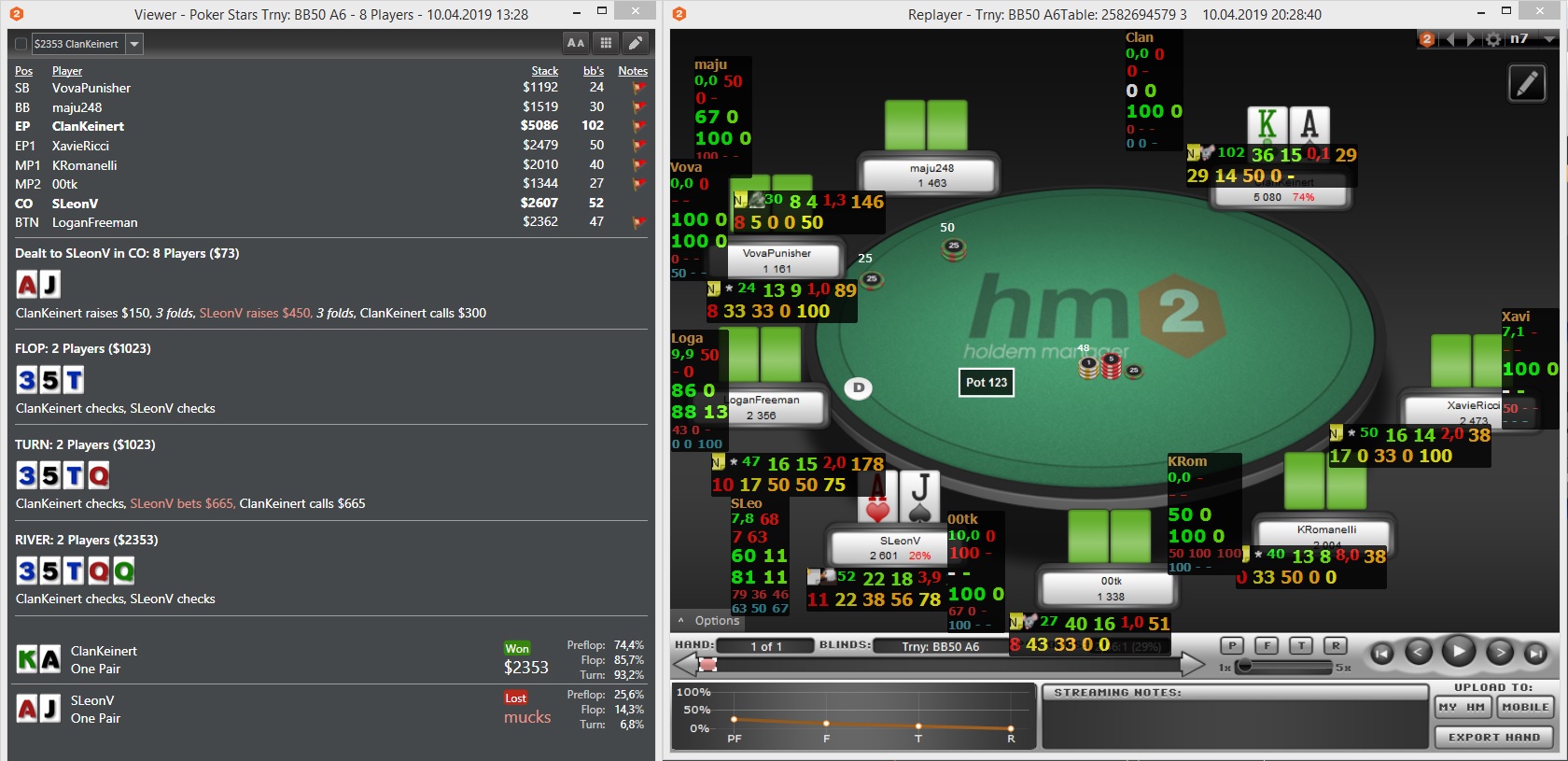
Task: Open note flag for VovaPunisher
Action: (x=639, y=88)
